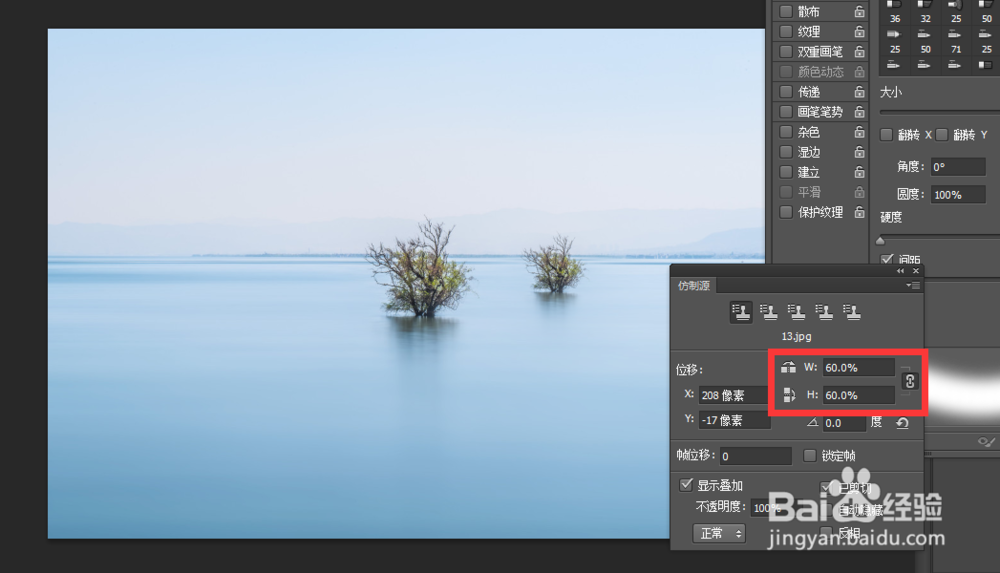
Task: Click the lock icon for 纹理
Action: 859,31
